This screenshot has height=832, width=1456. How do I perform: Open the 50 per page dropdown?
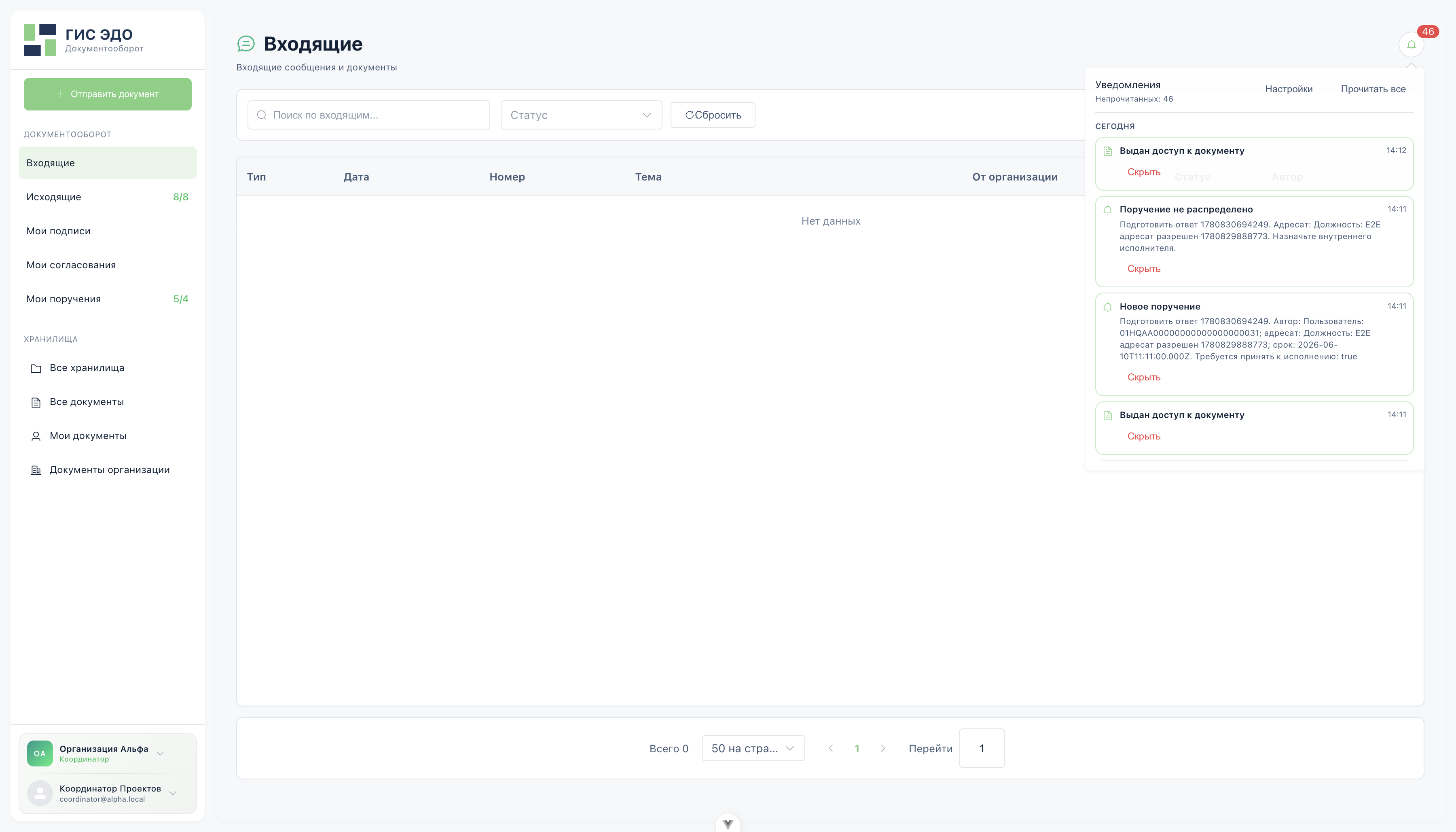point(753,749)
